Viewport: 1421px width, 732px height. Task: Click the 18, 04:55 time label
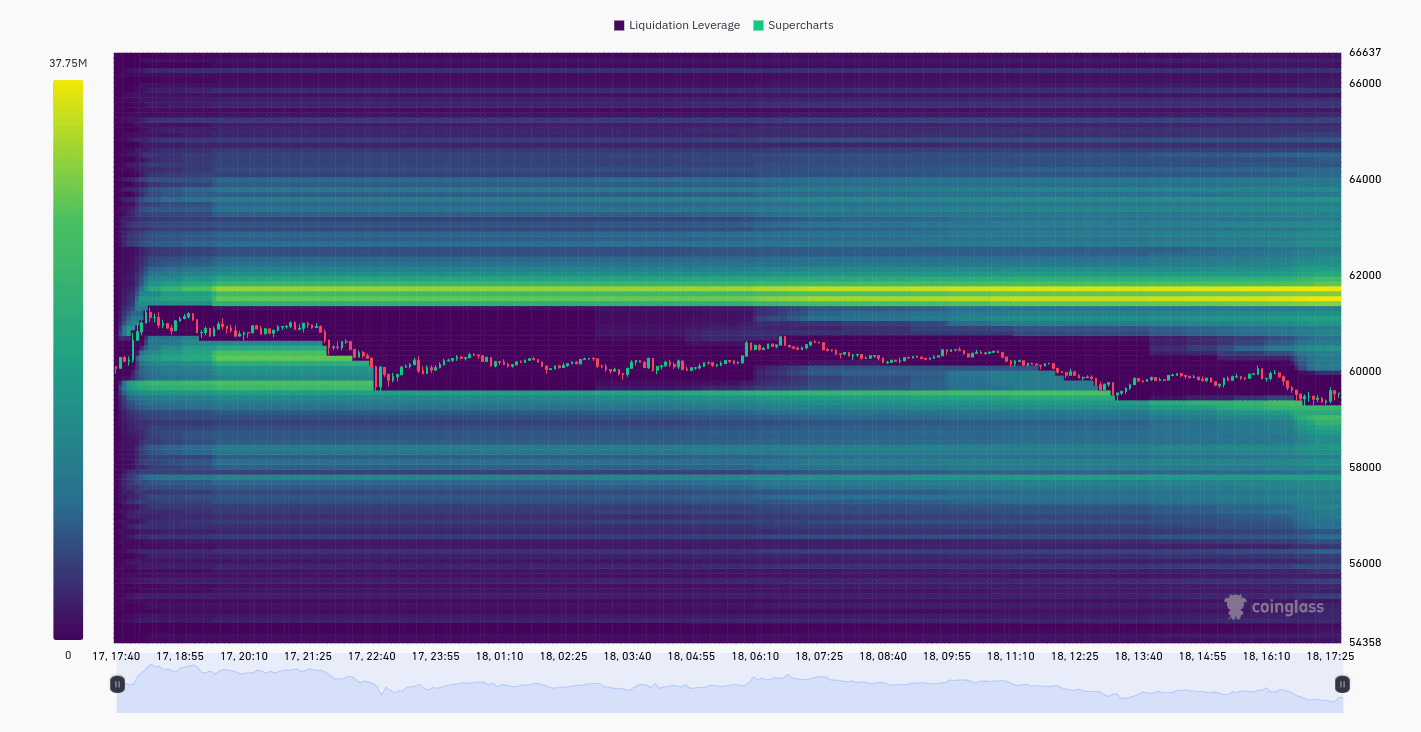(692, 656)
